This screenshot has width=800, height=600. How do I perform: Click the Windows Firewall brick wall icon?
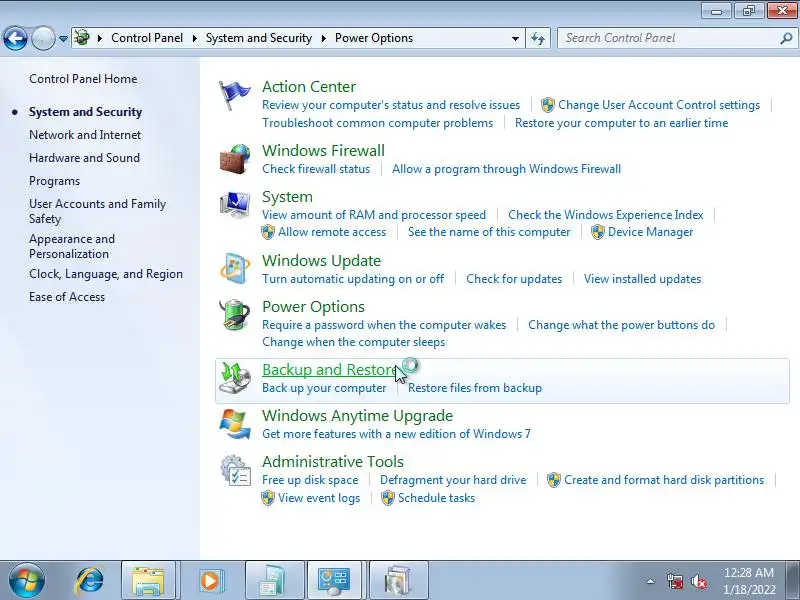(x=235, y=159)
